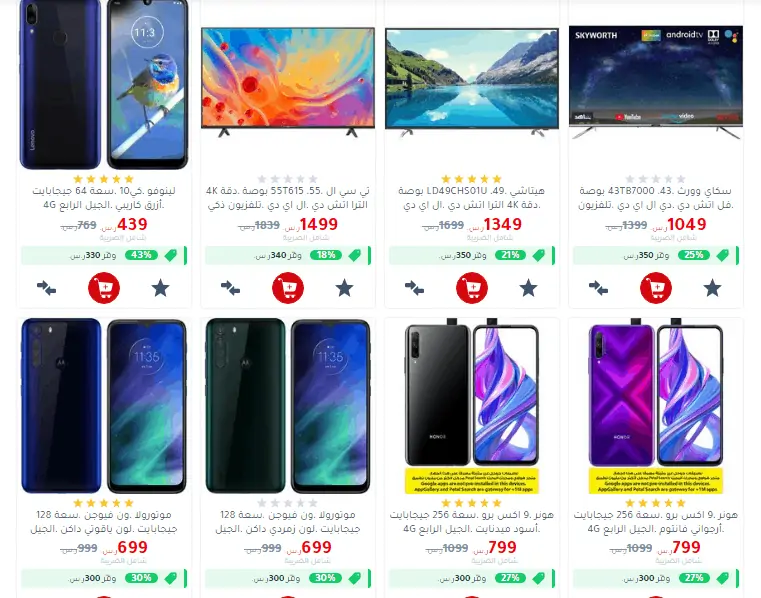The image size is (761, 598).
Task: Favorite the Hitachi TV with the star icon
Action: [529, 288]
